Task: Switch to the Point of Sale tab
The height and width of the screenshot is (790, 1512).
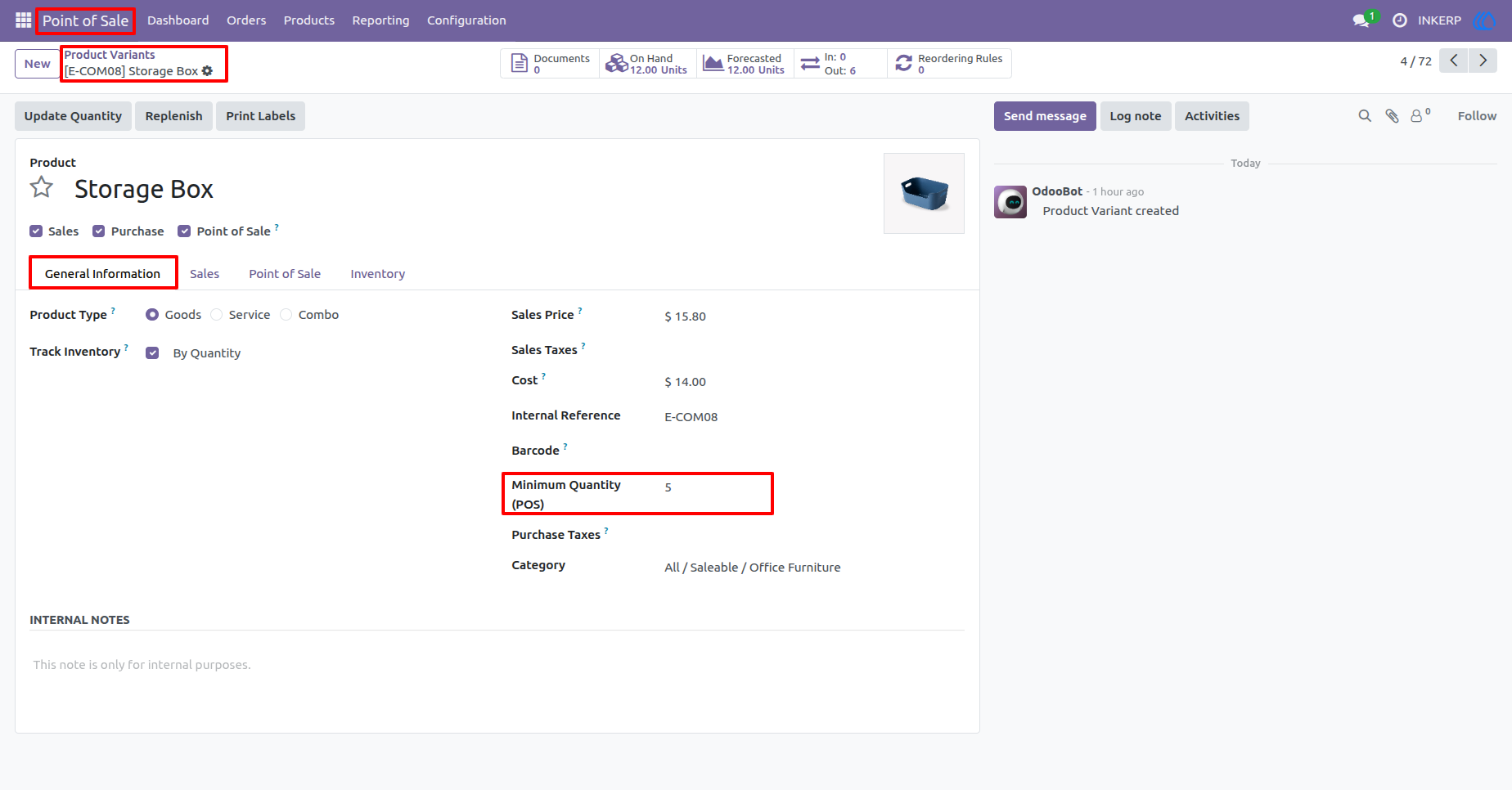Action: 285,274
